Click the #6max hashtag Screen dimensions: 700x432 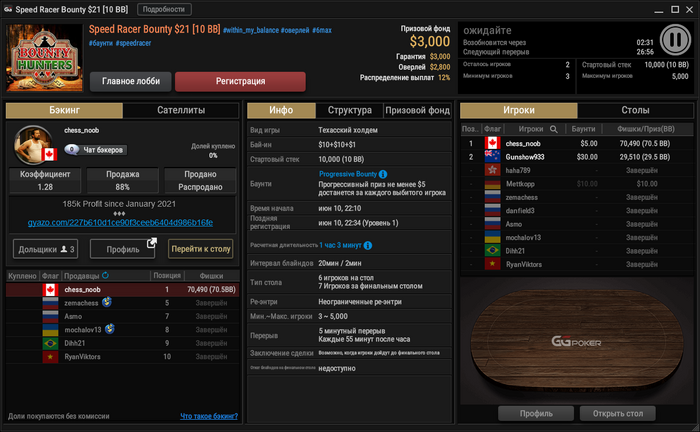coord(322,30)
